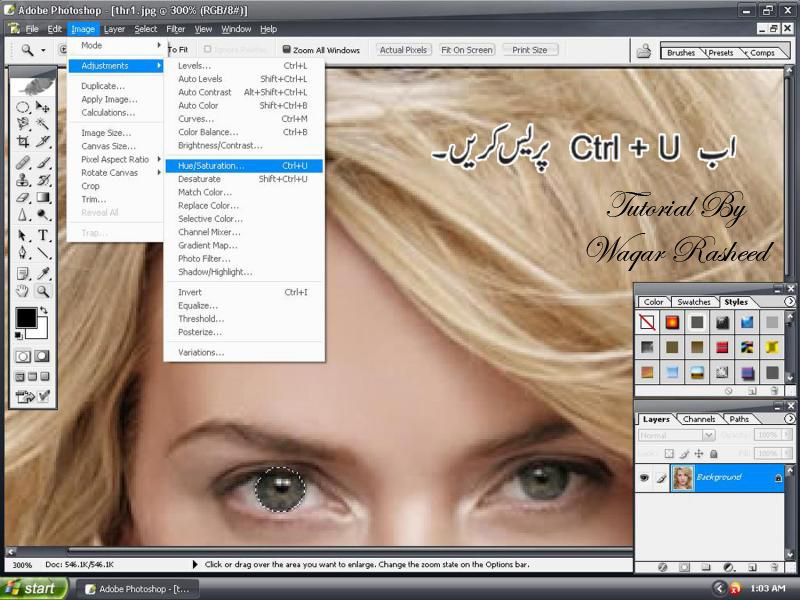Select the Eraser tool
Screen dimensions: 800x600
click(23, 198)
